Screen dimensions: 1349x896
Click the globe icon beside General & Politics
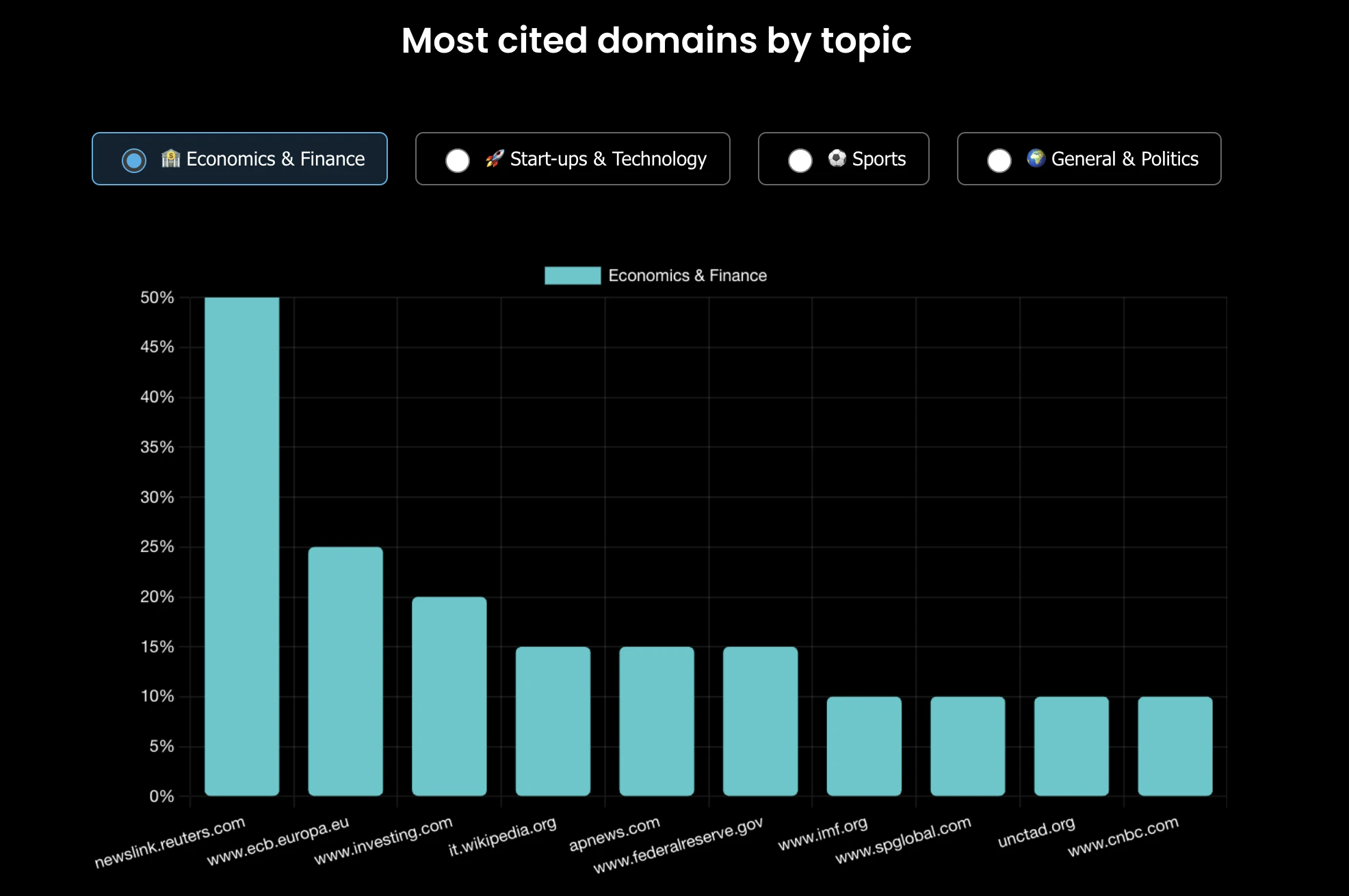point(1036,159)
